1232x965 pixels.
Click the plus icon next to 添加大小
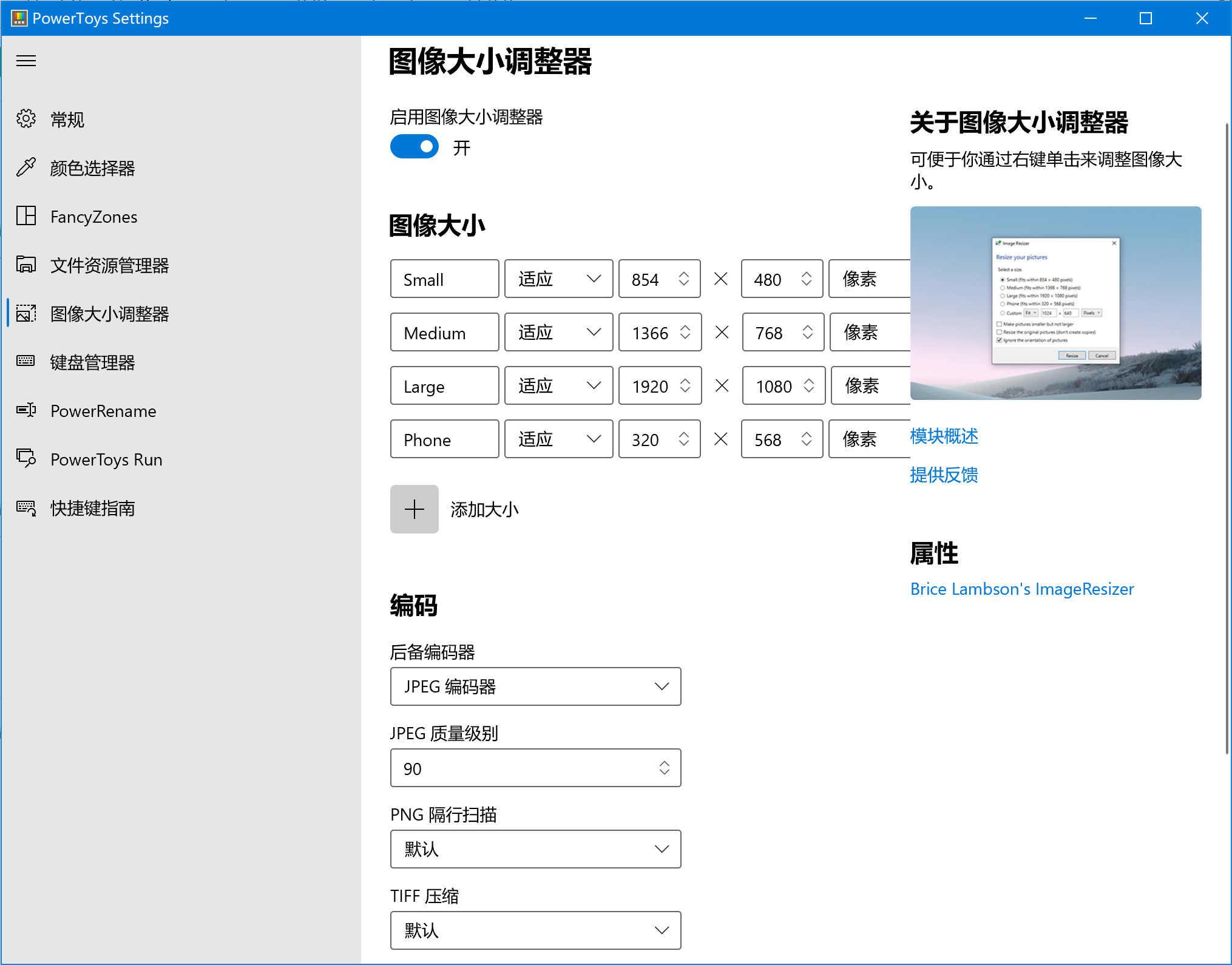(x=415, y=509)
